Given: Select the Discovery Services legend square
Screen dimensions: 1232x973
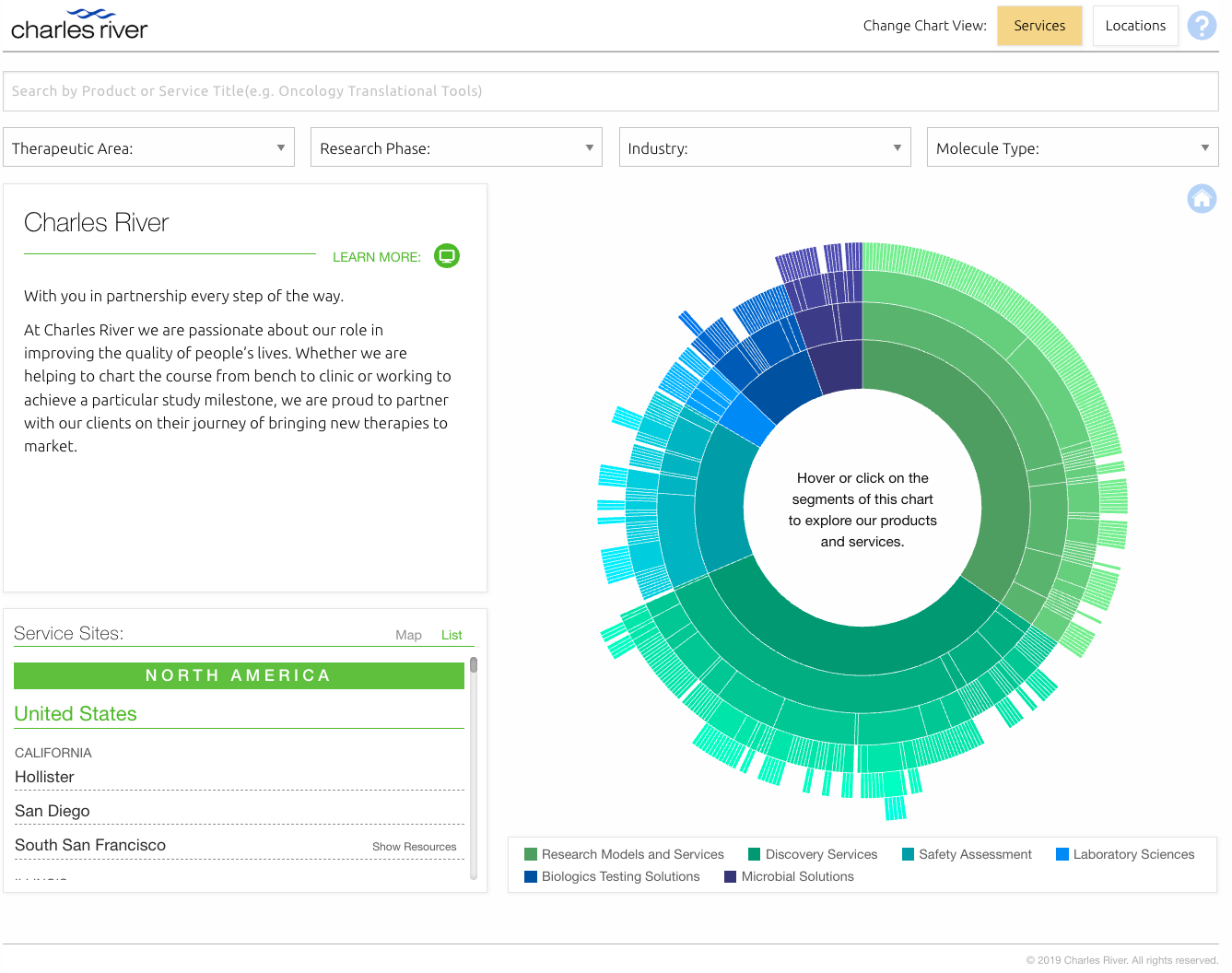Looking at the screenshot, I should (755, 854).
